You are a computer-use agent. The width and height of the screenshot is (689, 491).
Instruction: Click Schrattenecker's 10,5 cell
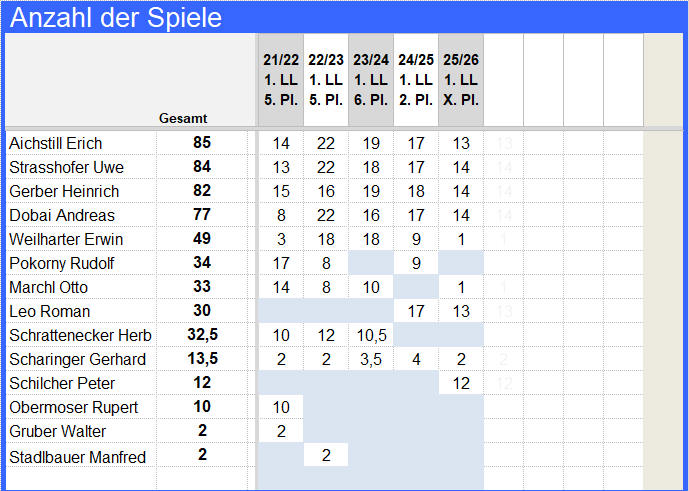click(x=371, y=335)
